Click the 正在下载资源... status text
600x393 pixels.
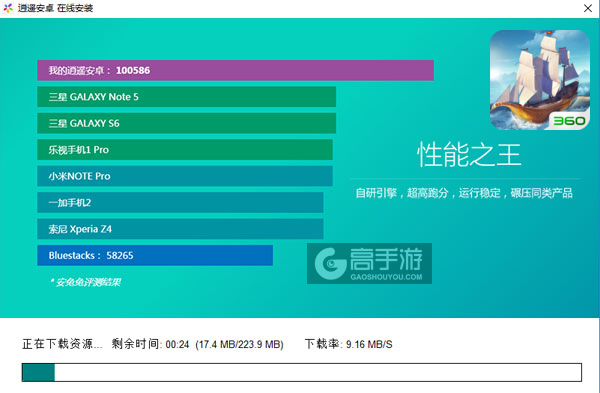point(62,344)
